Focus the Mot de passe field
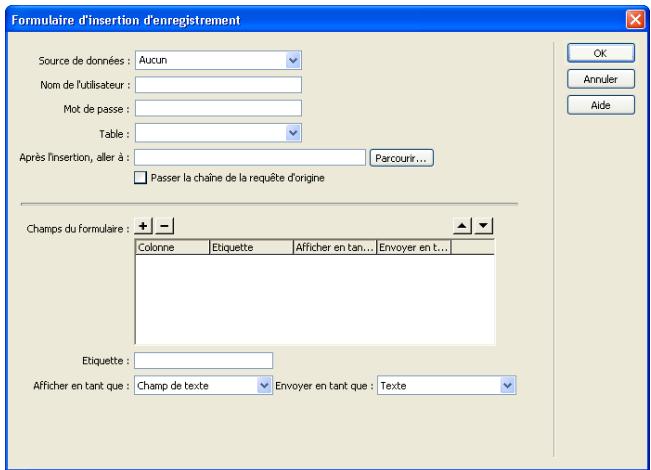This screenshot has width=651, height=470. pyautogui.click(x=218, y=108)
